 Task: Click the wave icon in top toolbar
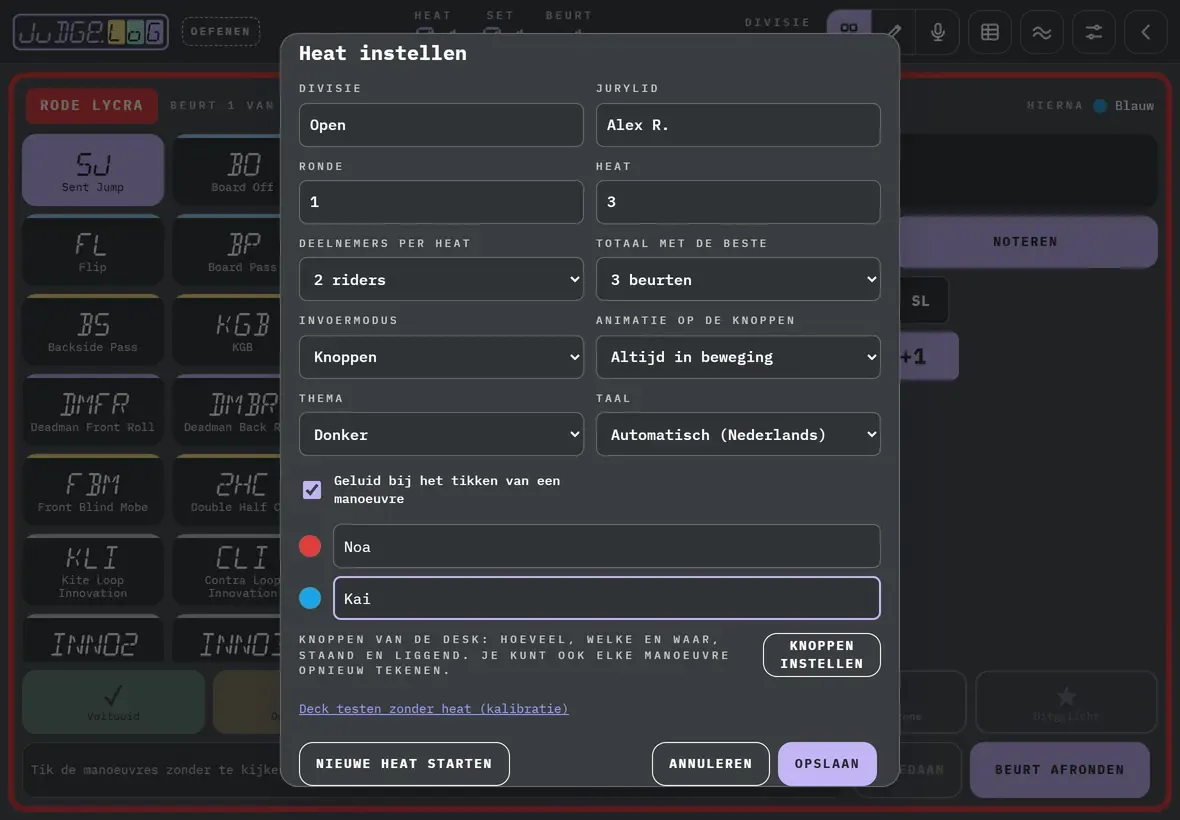tap(1042, 32)
